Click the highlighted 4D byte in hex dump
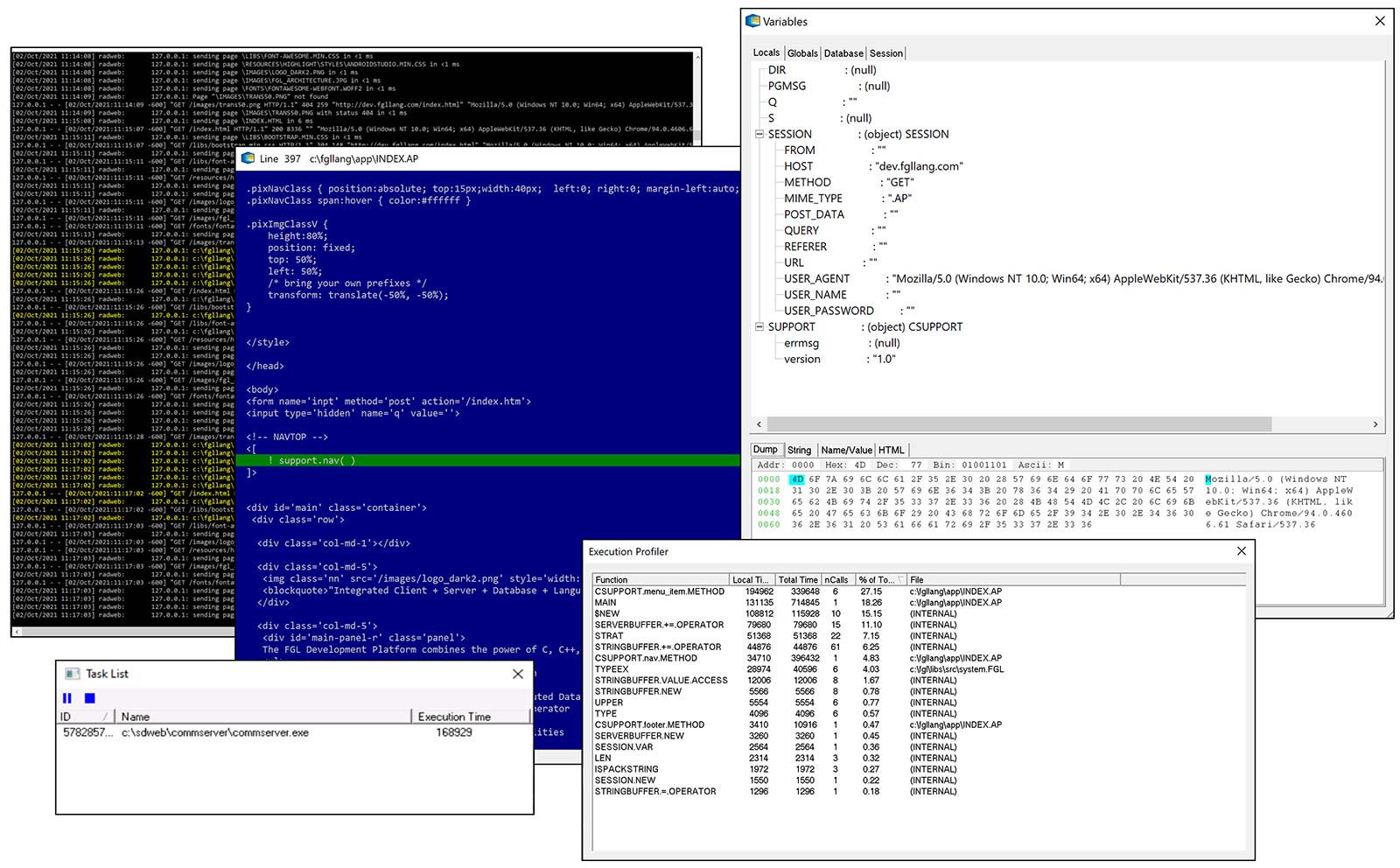The image size is (1400, 868). (x=796, y=479)
